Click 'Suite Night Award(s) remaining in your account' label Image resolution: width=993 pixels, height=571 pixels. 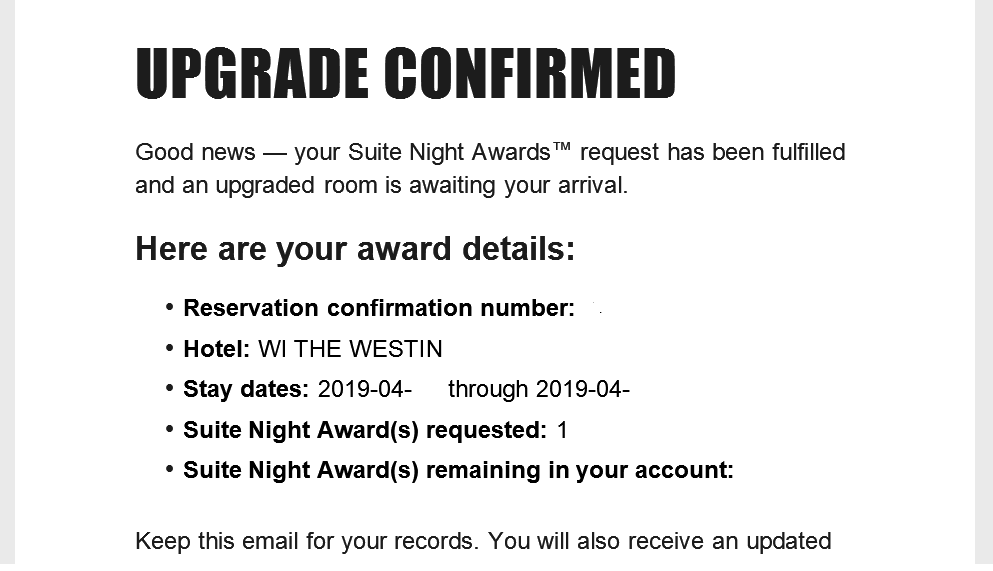click(x=458, y=470)
